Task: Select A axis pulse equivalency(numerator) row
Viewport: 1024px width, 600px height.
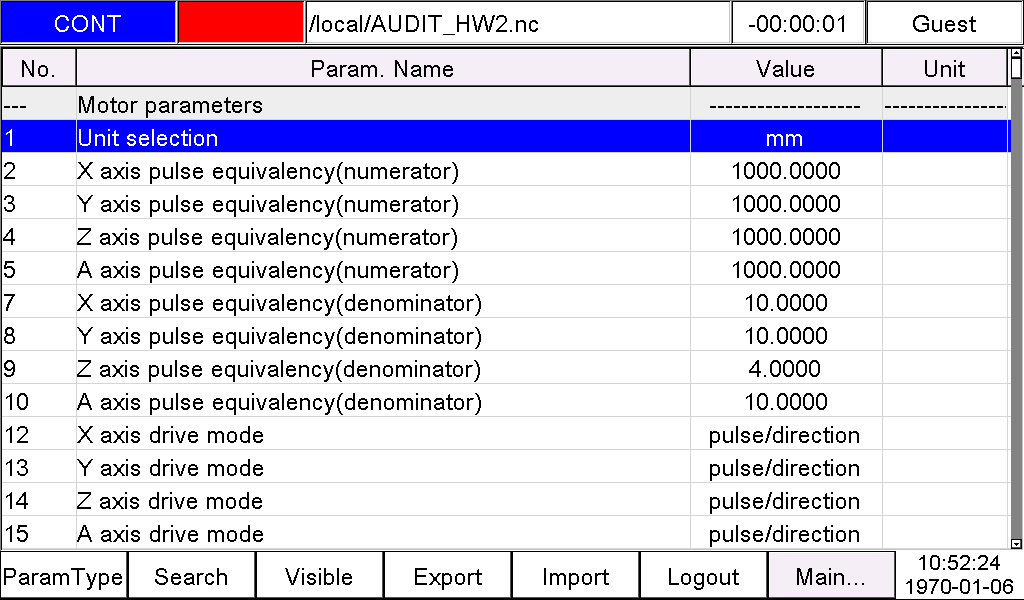Action: coord(505,270)
